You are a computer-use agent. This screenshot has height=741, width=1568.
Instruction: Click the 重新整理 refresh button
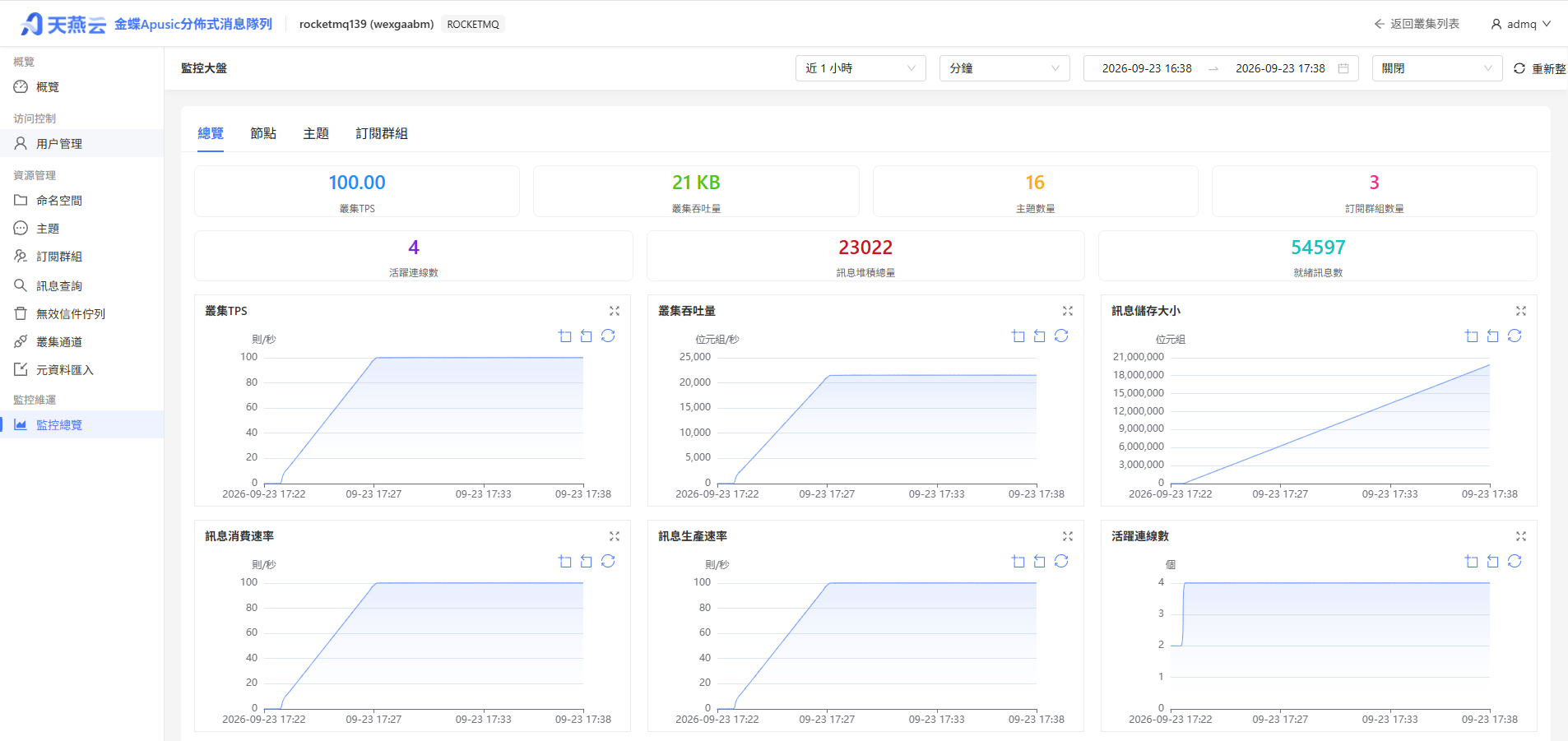click(x=1540, y=68)
